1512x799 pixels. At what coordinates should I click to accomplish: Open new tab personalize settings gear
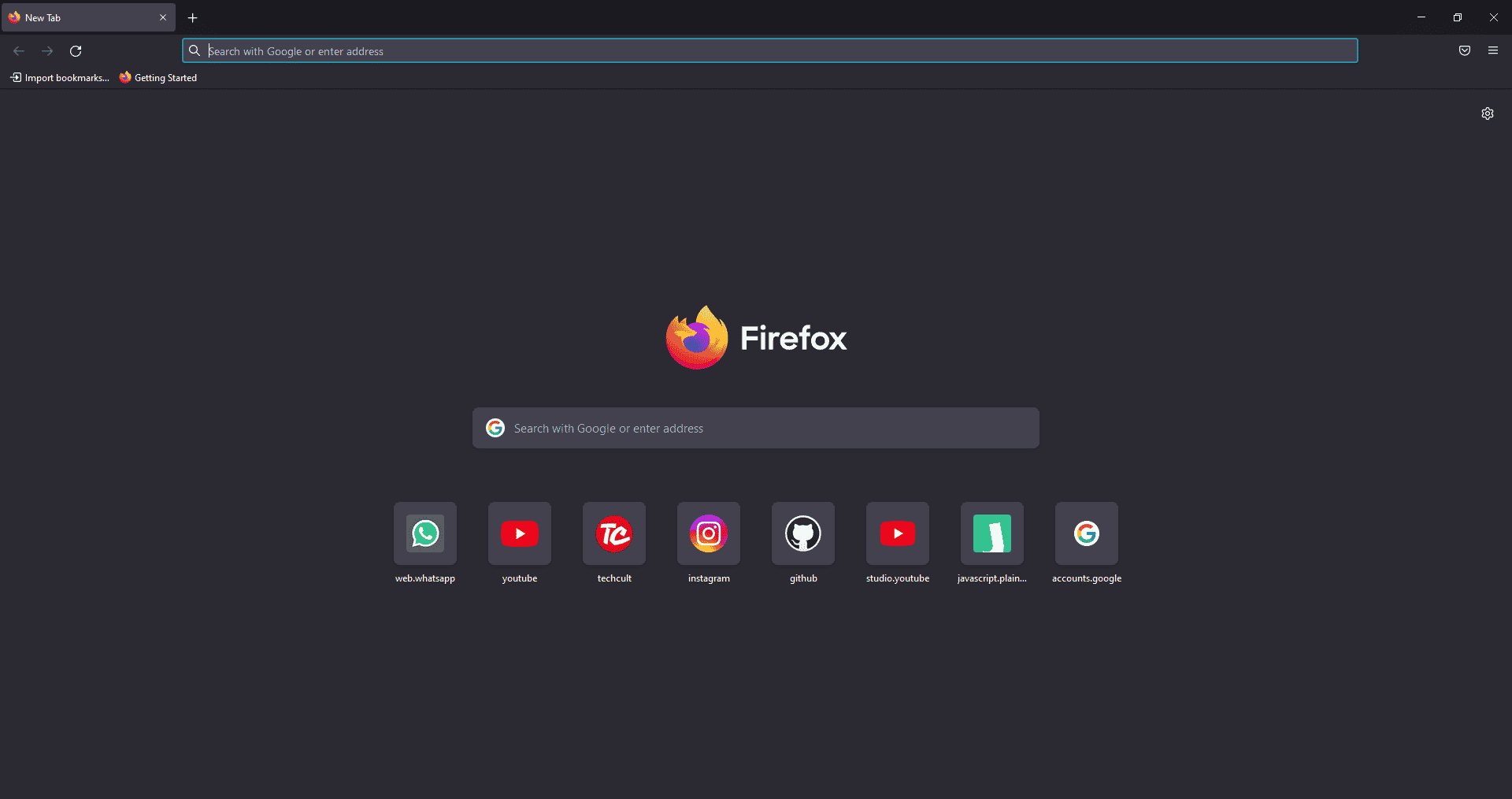(x=1488, y=113)
